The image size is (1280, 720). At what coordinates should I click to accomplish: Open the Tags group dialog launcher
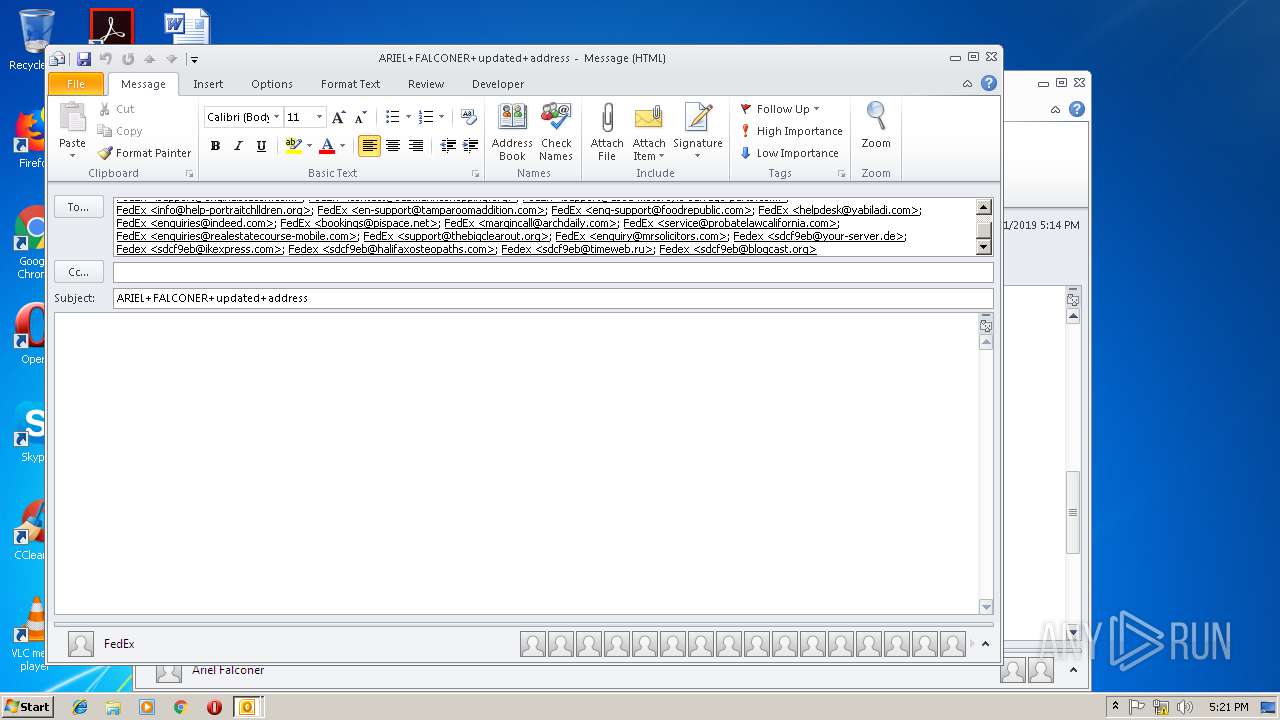841,174
